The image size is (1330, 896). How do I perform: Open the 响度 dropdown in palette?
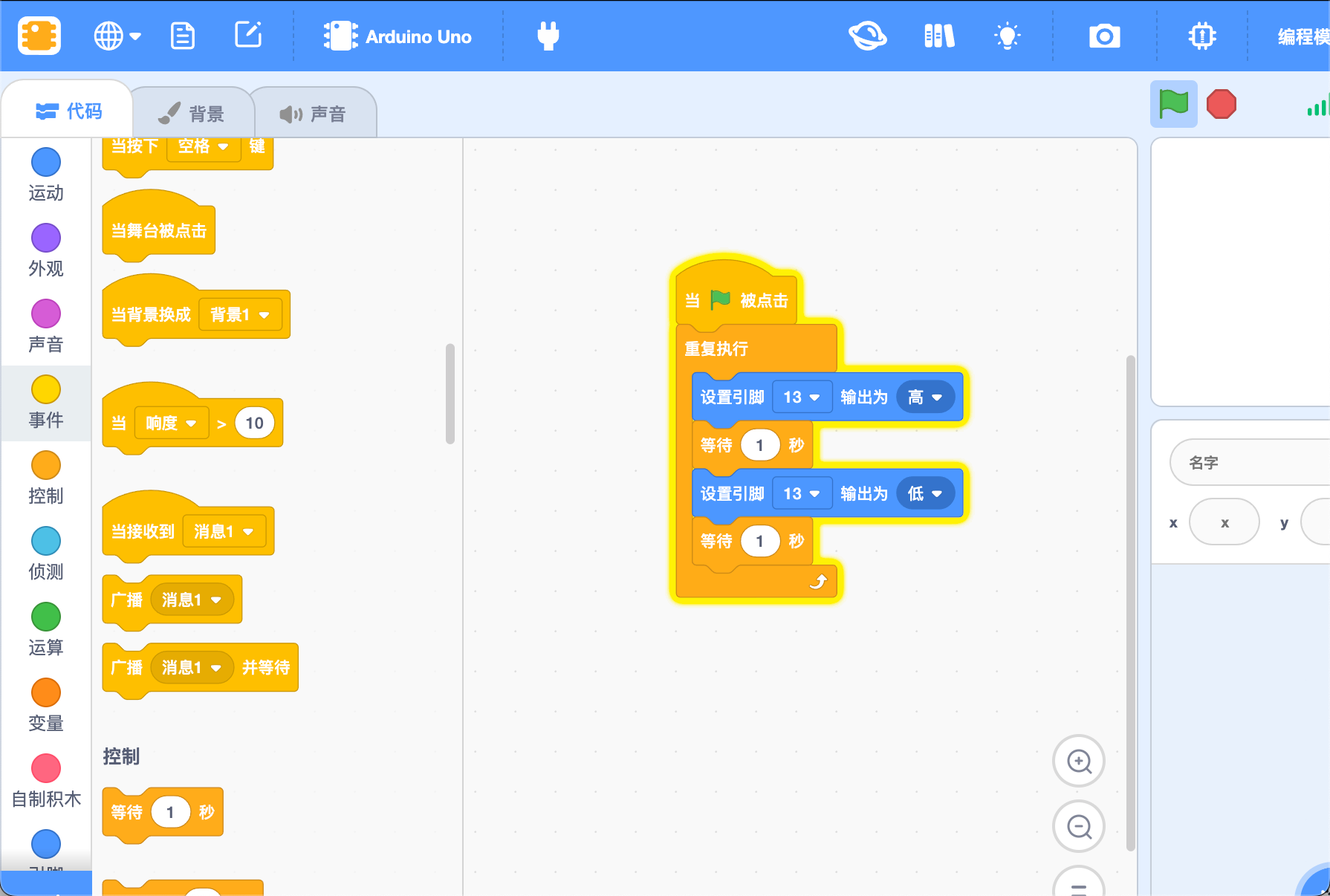click(x=172, y=423)
